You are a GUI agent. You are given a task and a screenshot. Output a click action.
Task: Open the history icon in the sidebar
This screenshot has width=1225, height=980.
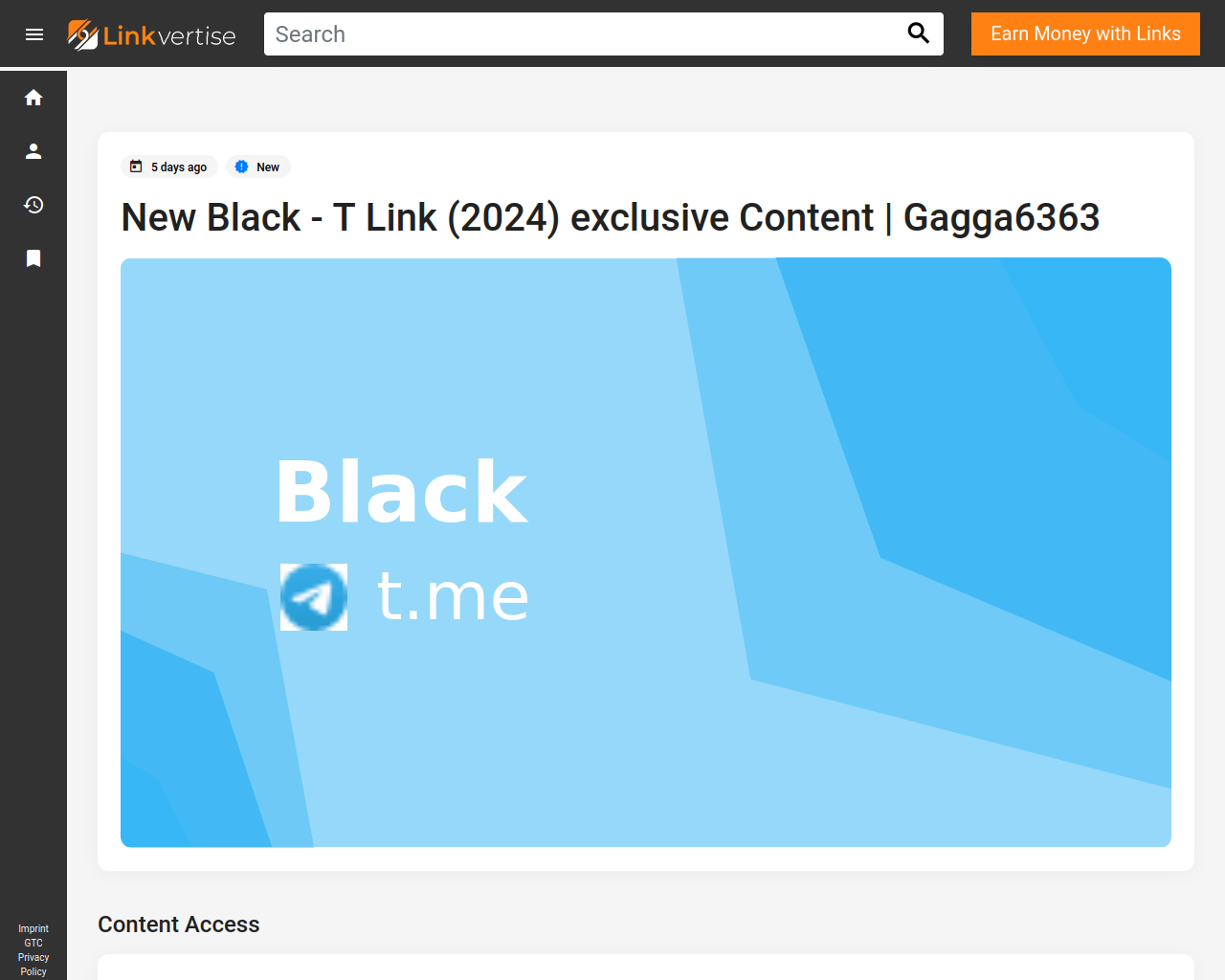pyautogui.click(x=33, y=205)
